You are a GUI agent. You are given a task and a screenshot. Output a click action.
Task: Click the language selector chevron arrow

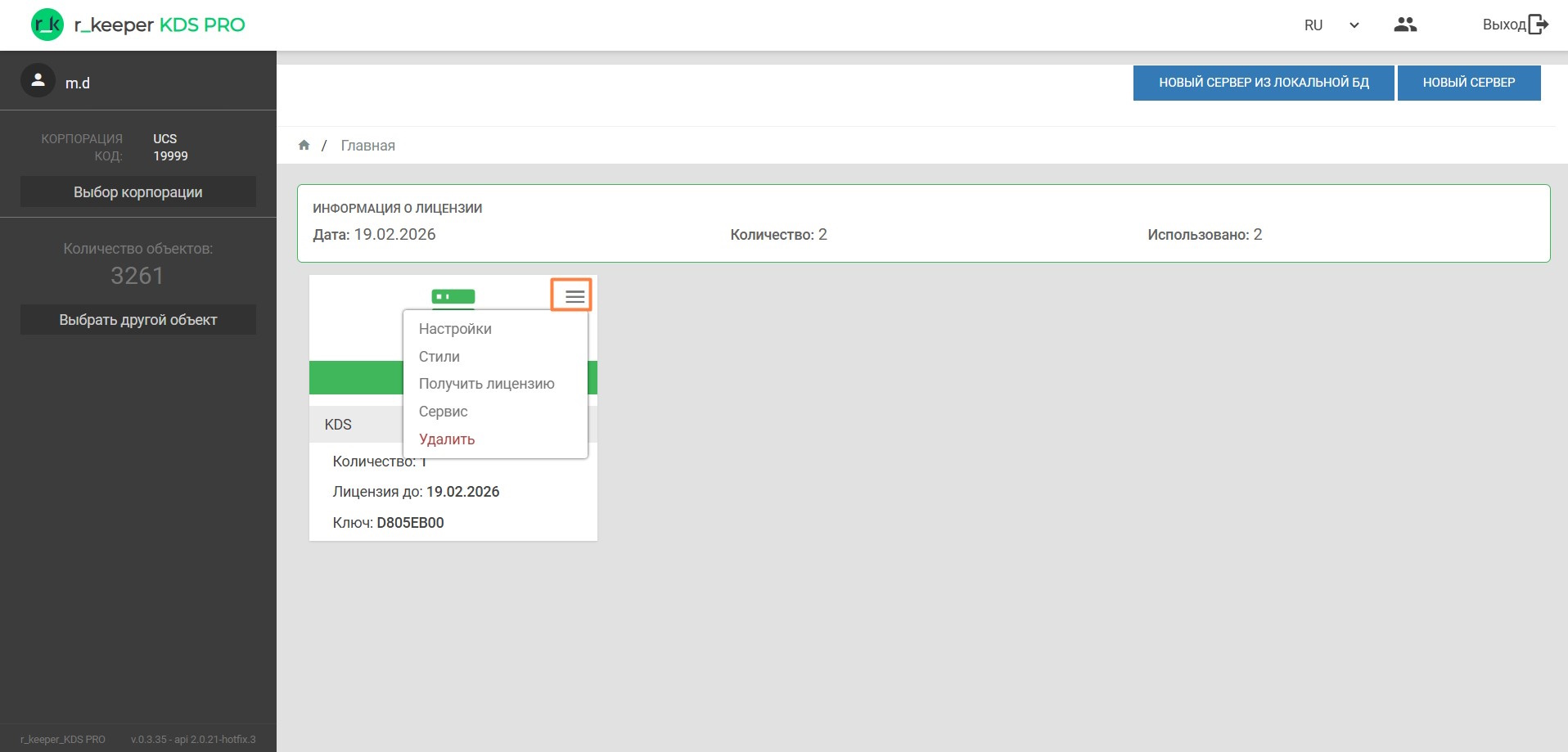pyautogui.click(x=1354, y=25)
